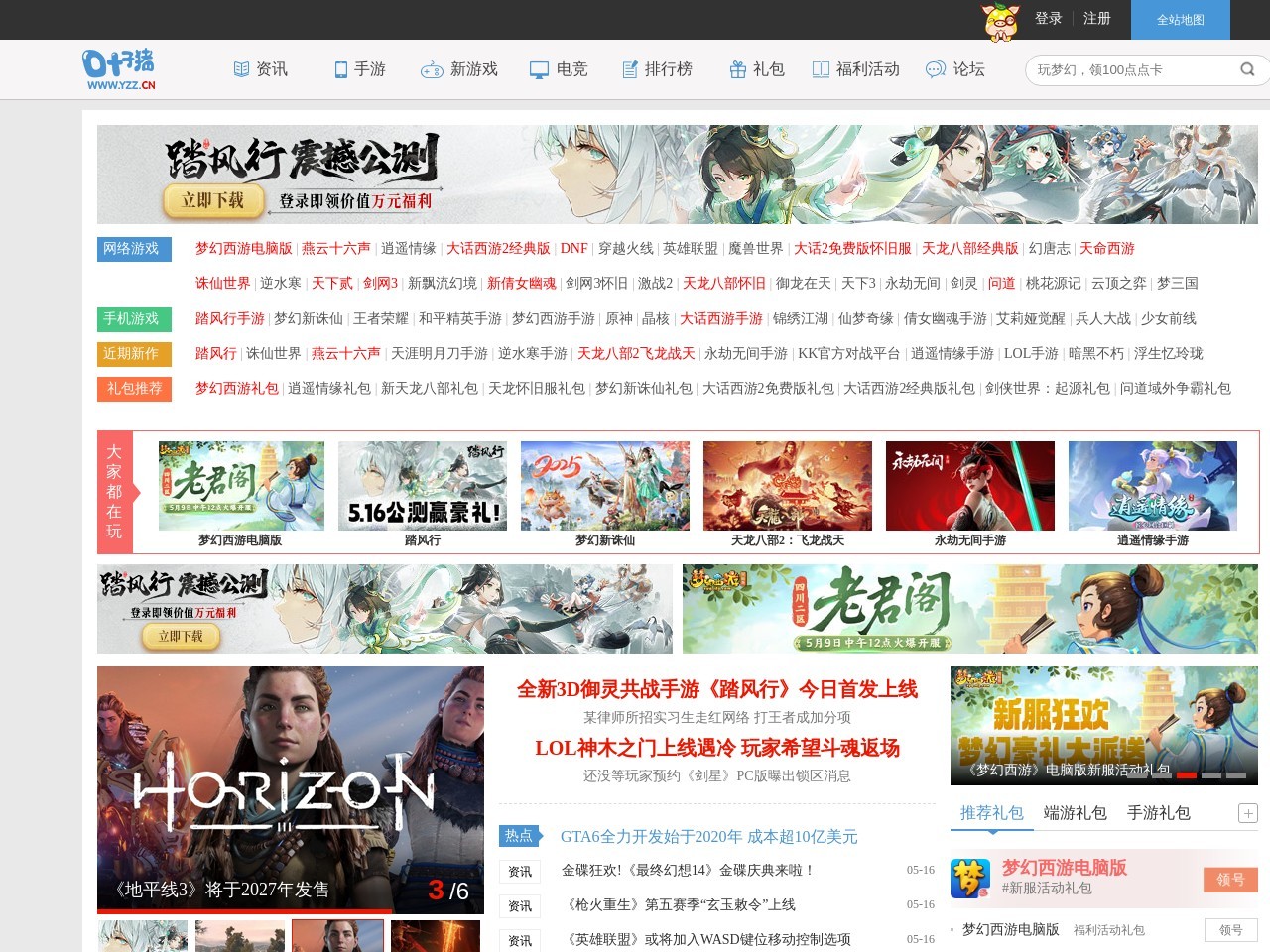Click the pig mascot avatar icon
This screenshot has height=952, width=1270.
point(1000,20)
